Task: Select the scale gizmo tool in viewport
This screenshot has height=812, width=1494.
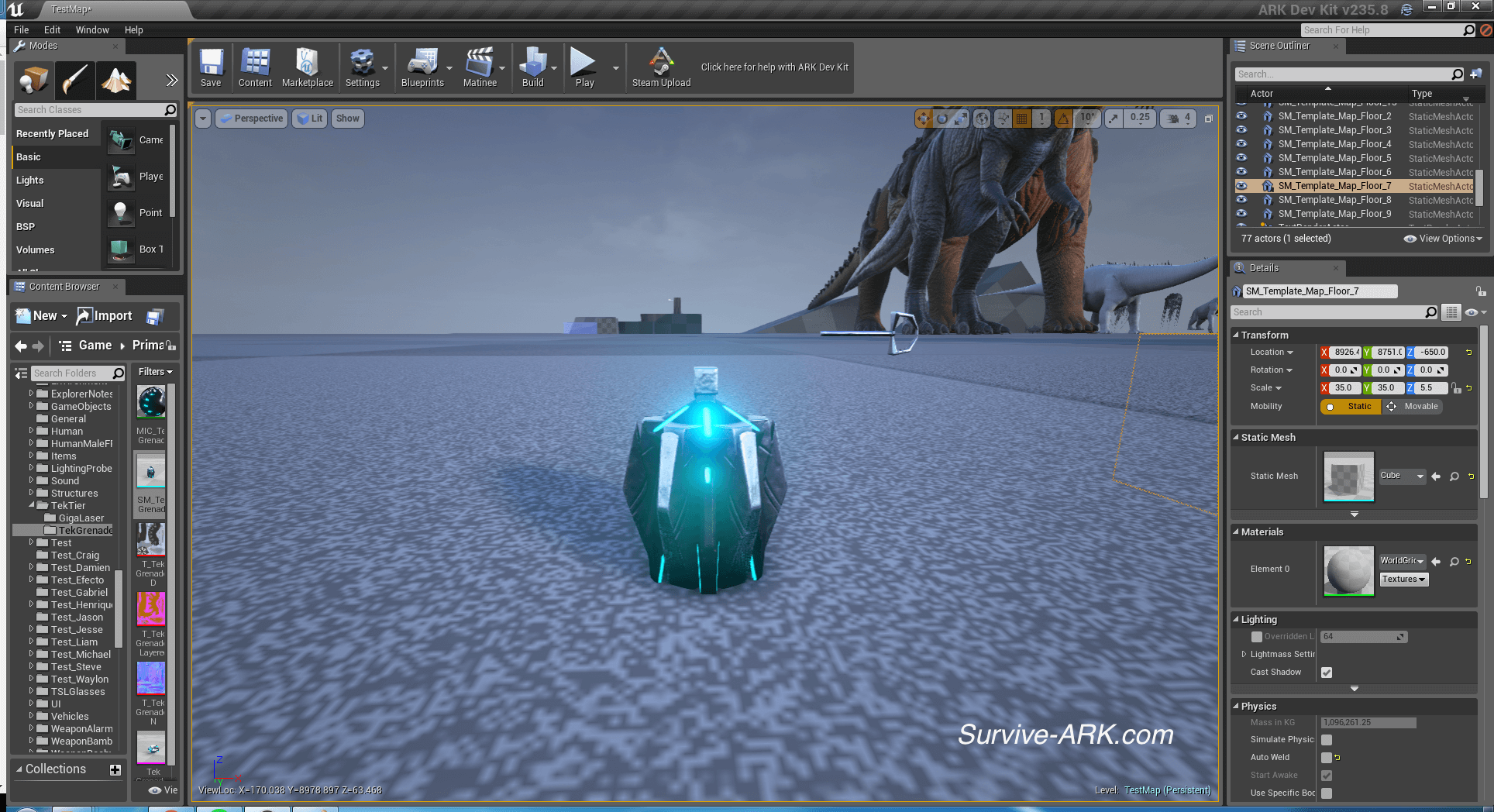Action: (961, 119)
